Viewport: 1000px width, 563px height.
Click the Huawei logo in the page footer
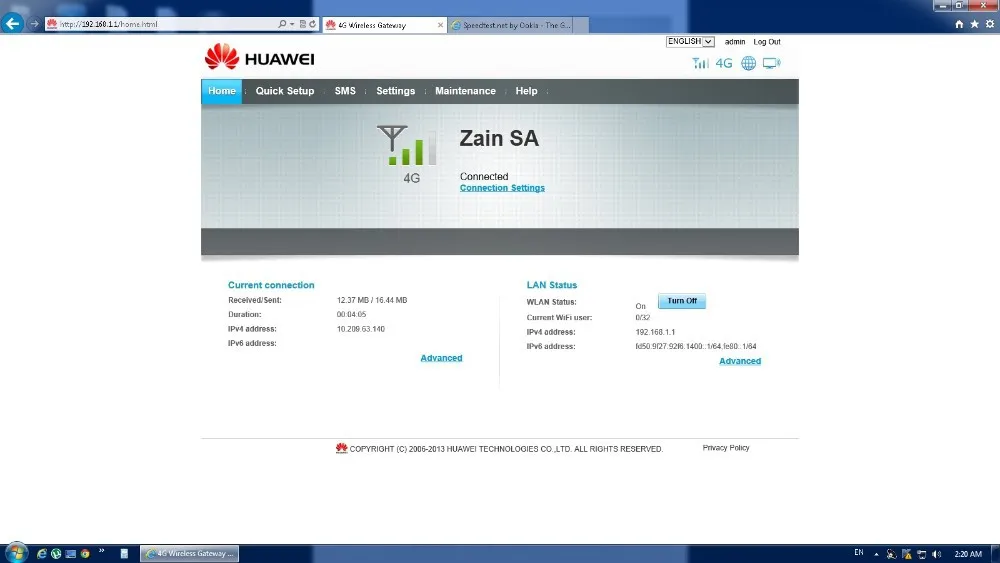click(x=341, y=448)
